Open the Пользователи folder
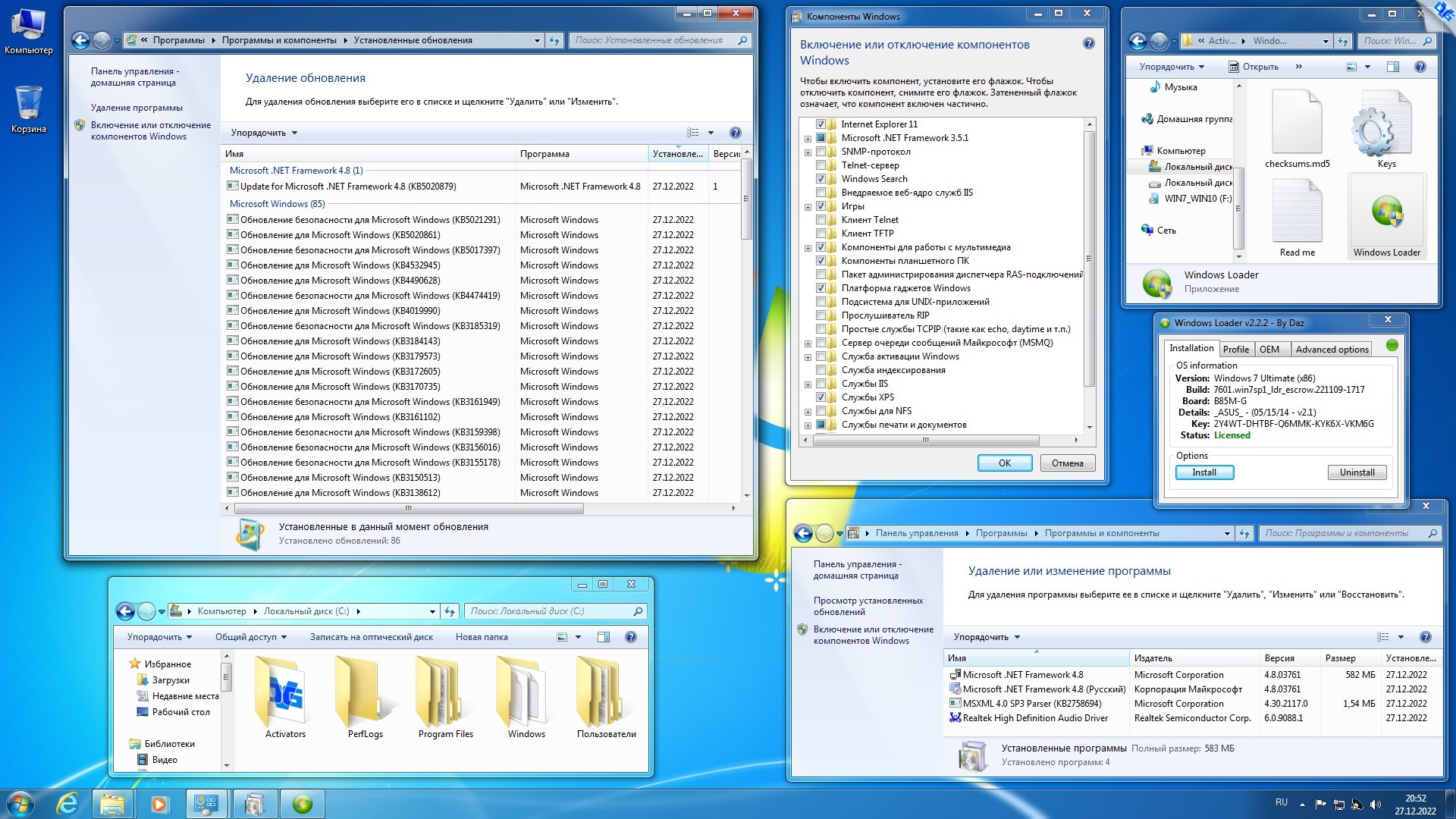 [x=607, y=698]
